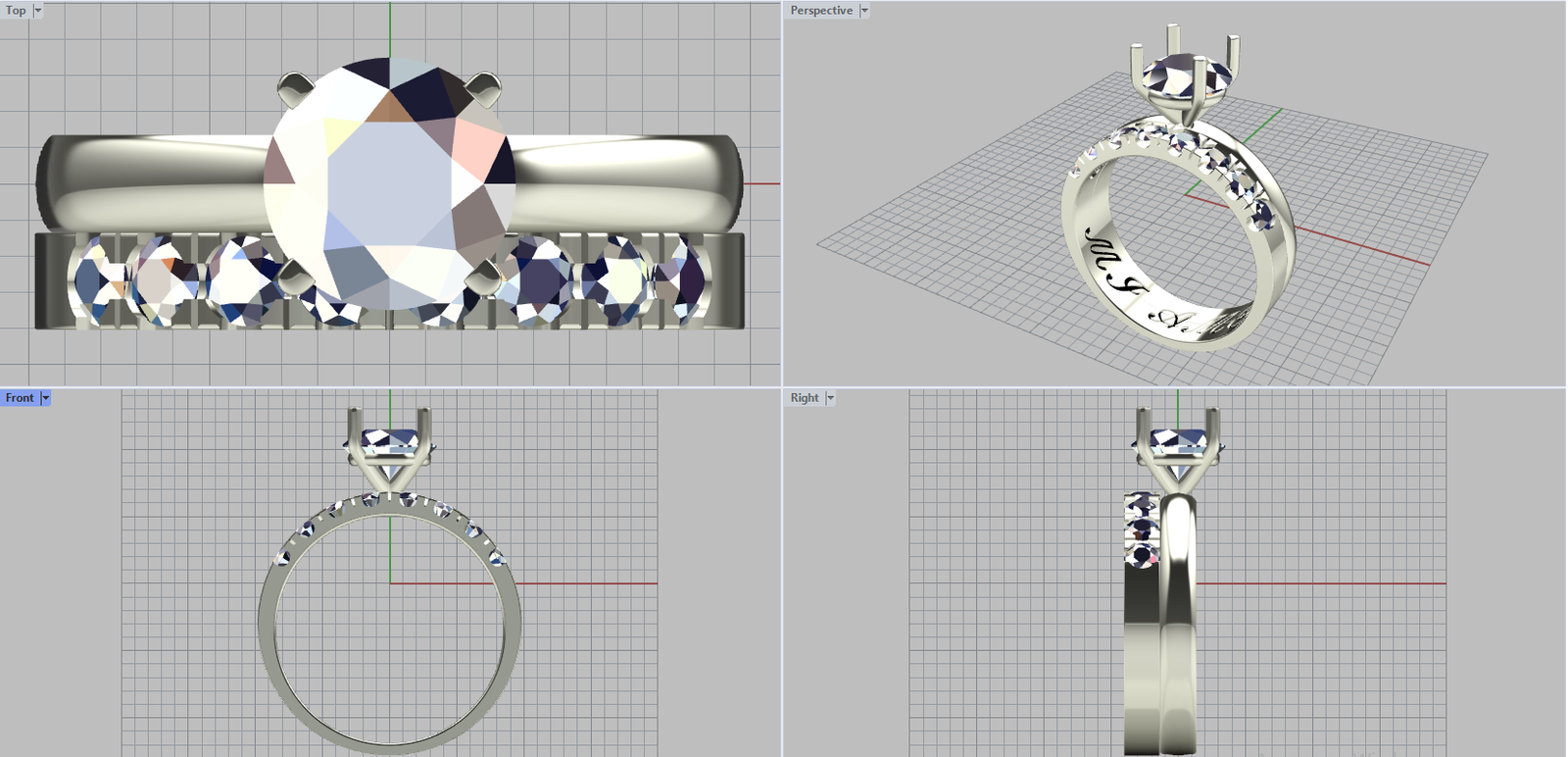Select the lower-right prong in Top view
The image size is (1568, 757).
pyautogui.click(x=480, y=281)
